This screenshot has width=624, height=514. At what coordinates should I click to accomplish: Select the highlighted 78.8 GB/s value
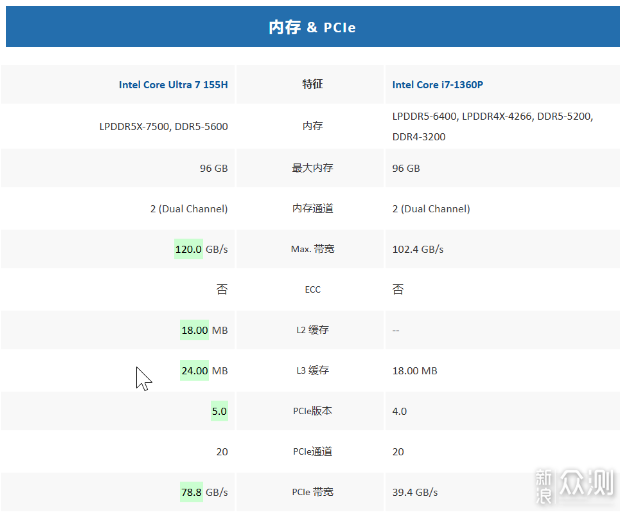[204, 493]
